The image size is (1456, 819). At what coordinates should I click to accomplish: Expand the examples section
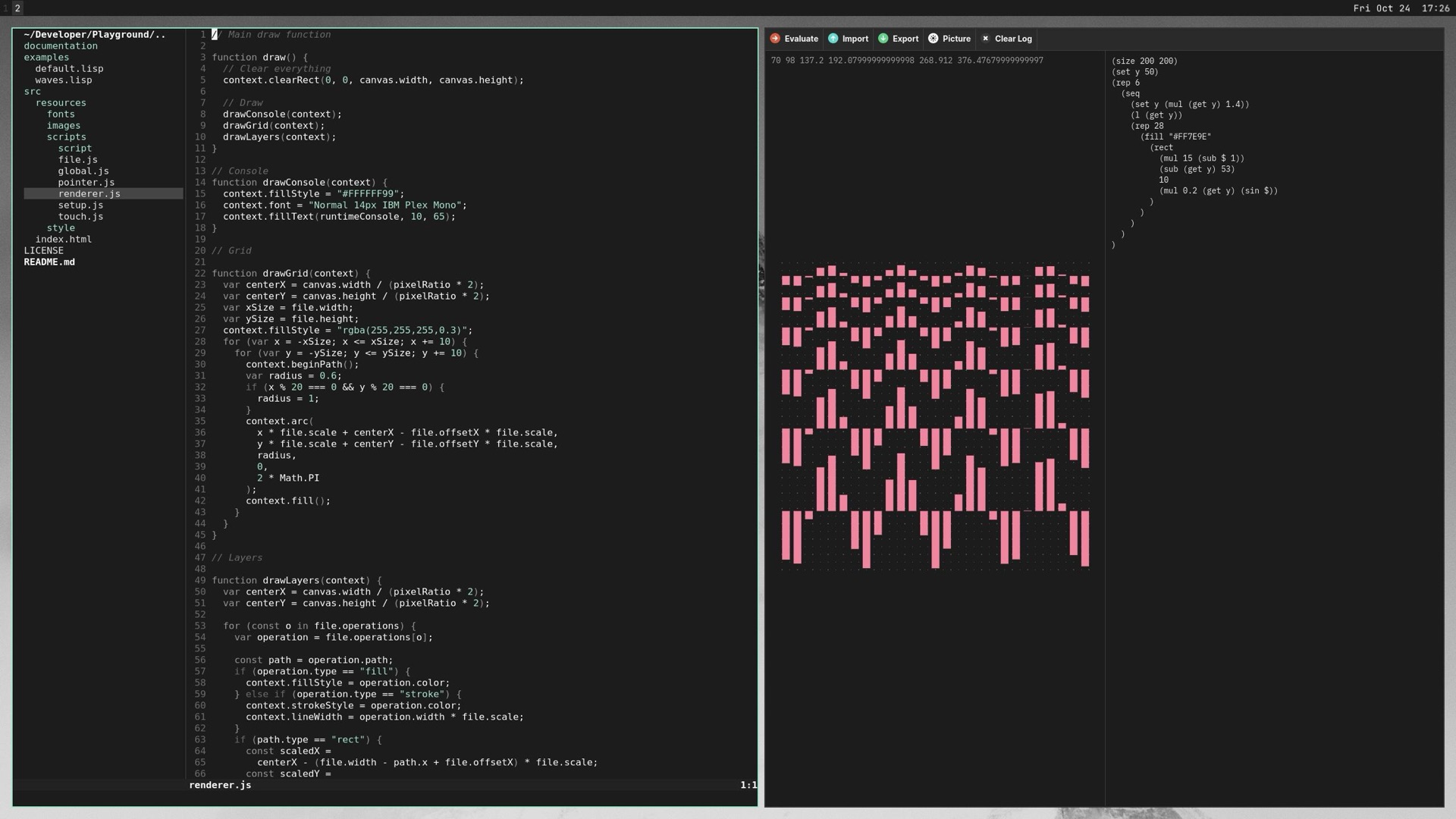(46, 57)
